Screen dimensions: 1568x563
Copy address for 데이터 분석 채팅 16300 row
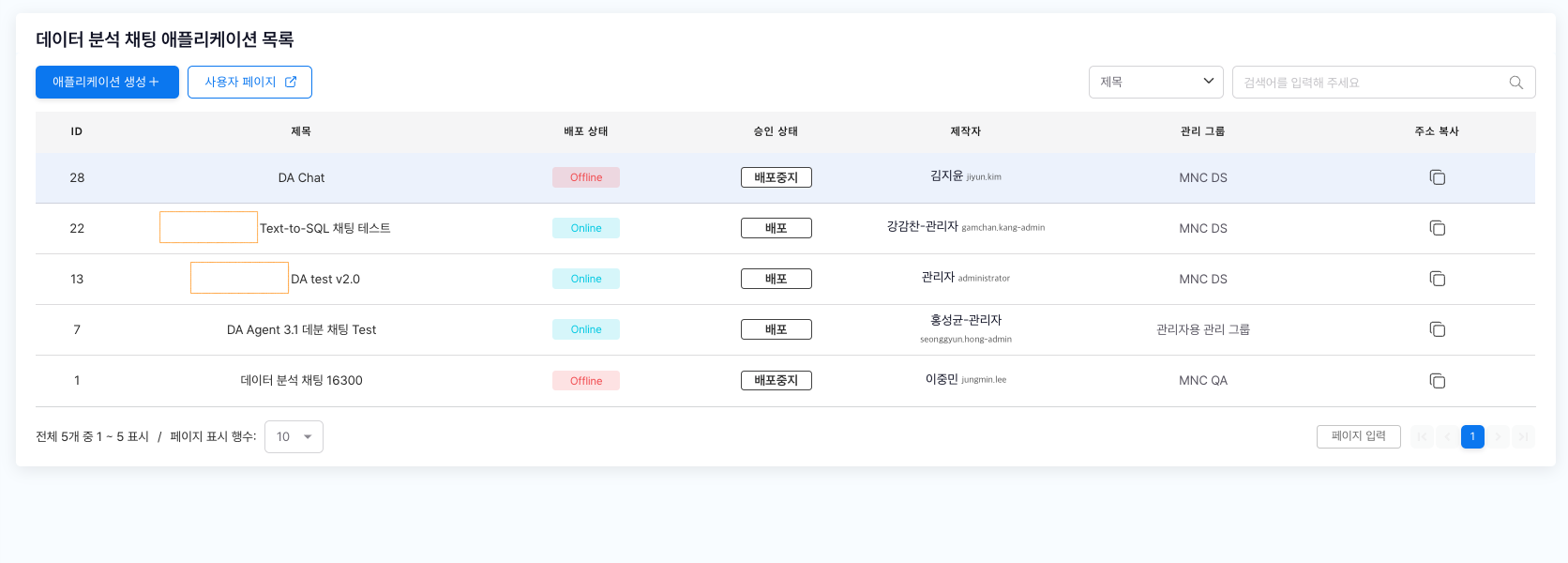click(x=1437, y=380)
